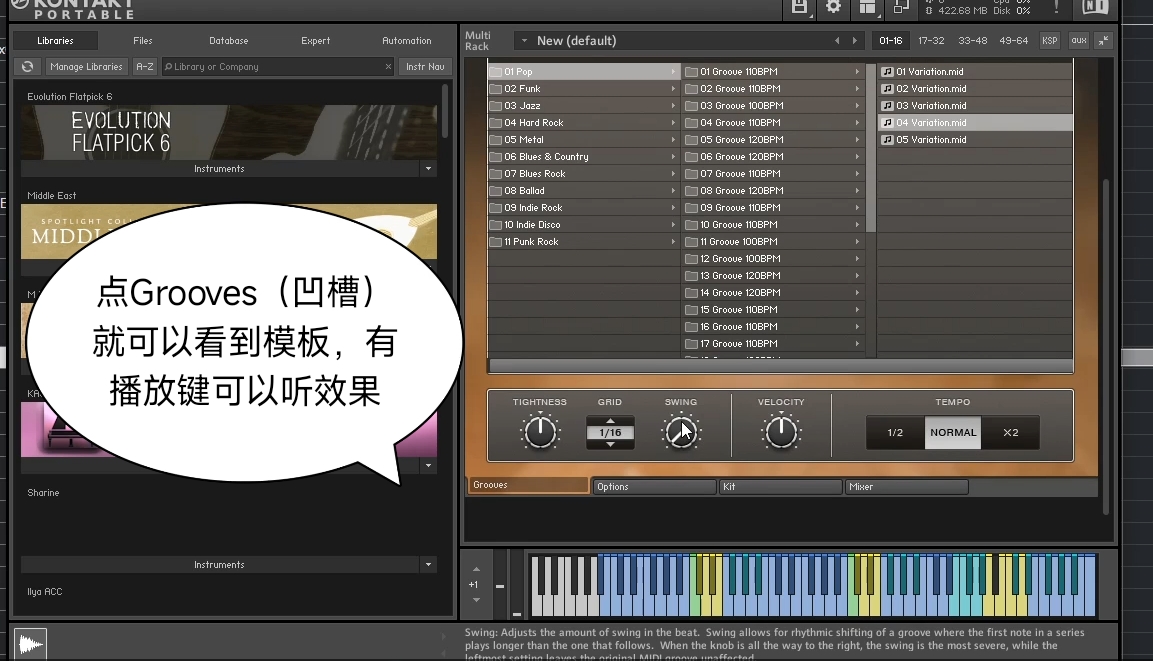1153x661 pixels.
Task: Expand Evolution Flatpick 6 Instruments dropdown arrow
Action: click(428, 168)
